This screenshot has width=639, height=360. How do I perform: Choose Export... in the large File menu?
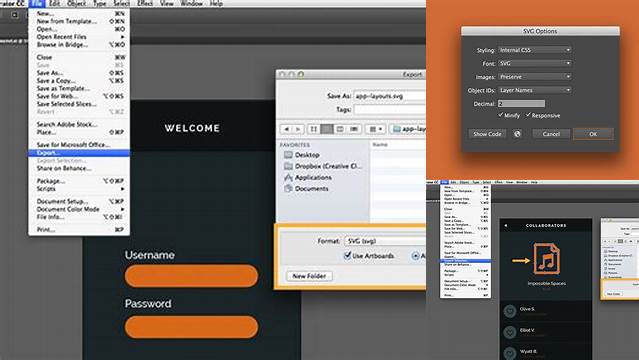[x=79, y=153]
